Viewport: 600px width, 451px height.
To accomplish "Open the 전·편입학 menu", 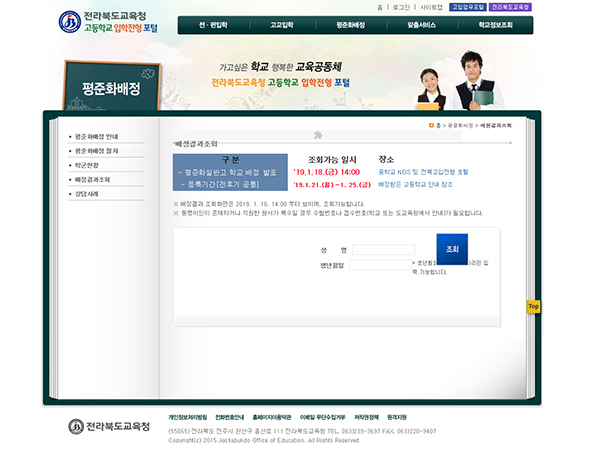I will 212,24.
